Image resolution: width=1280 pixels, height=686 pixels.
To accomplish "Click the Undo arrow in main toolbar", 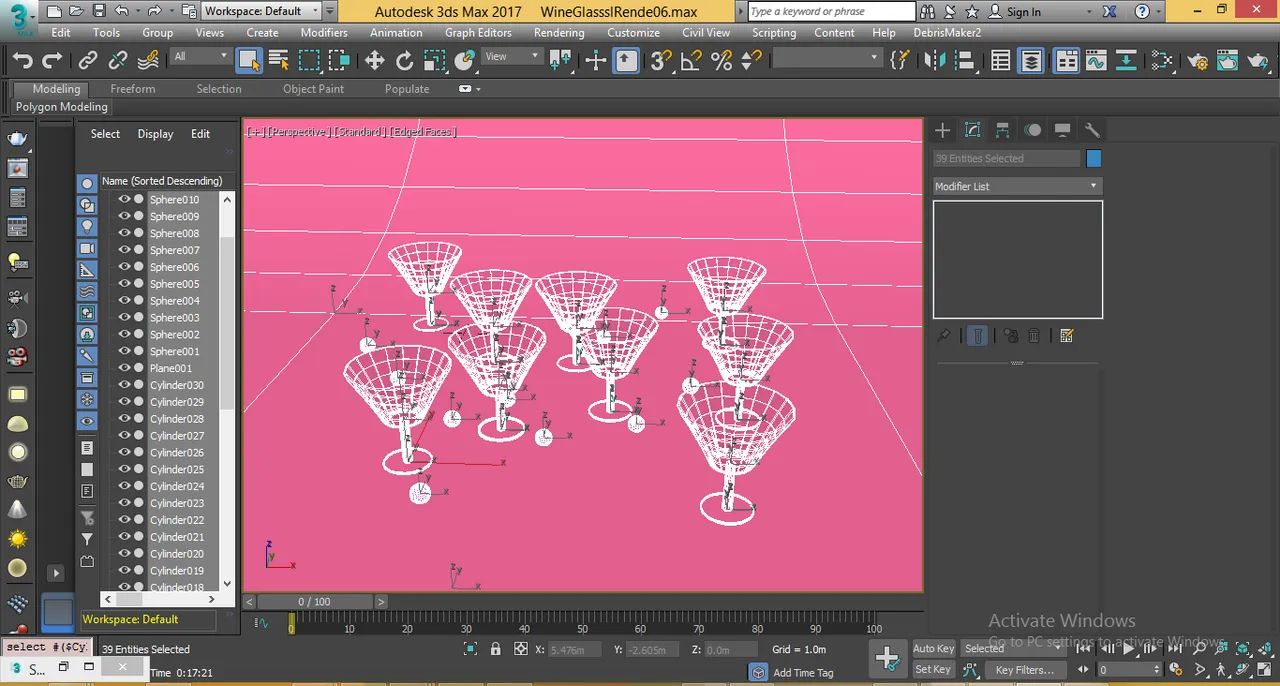I will coord(22,60).
